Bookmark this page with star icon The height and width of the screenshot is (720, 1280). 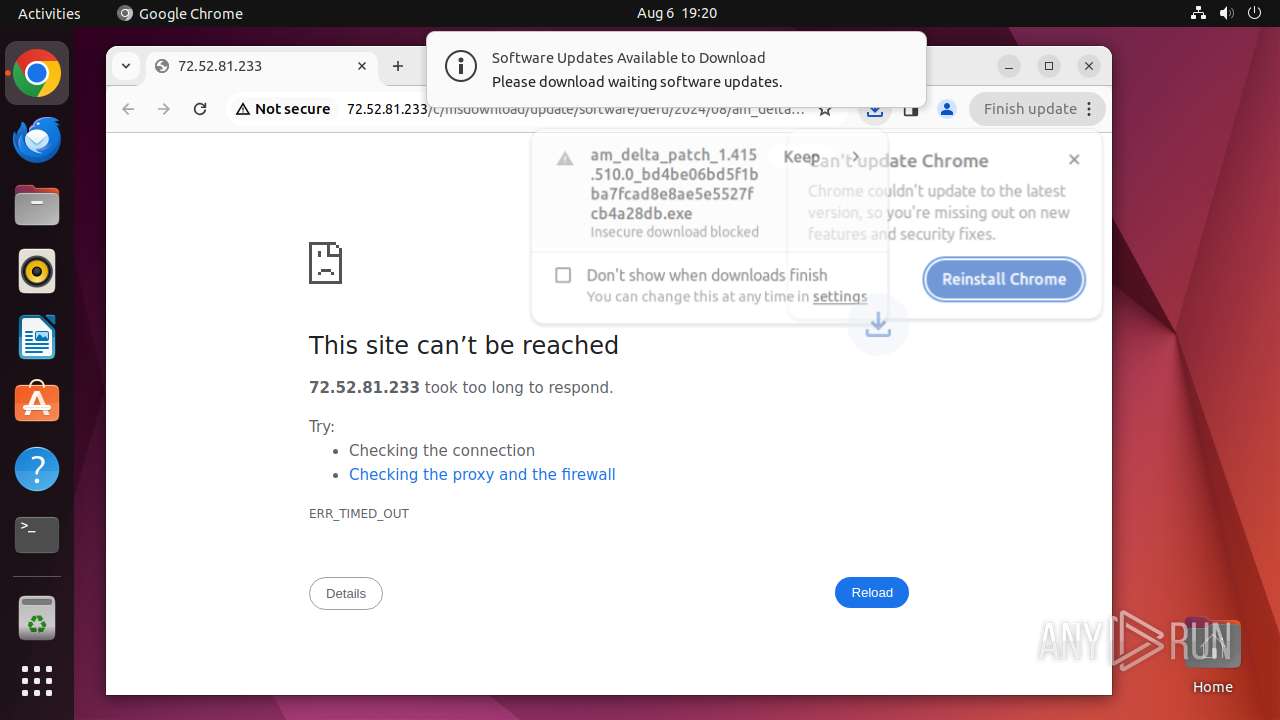click(825, 110)
